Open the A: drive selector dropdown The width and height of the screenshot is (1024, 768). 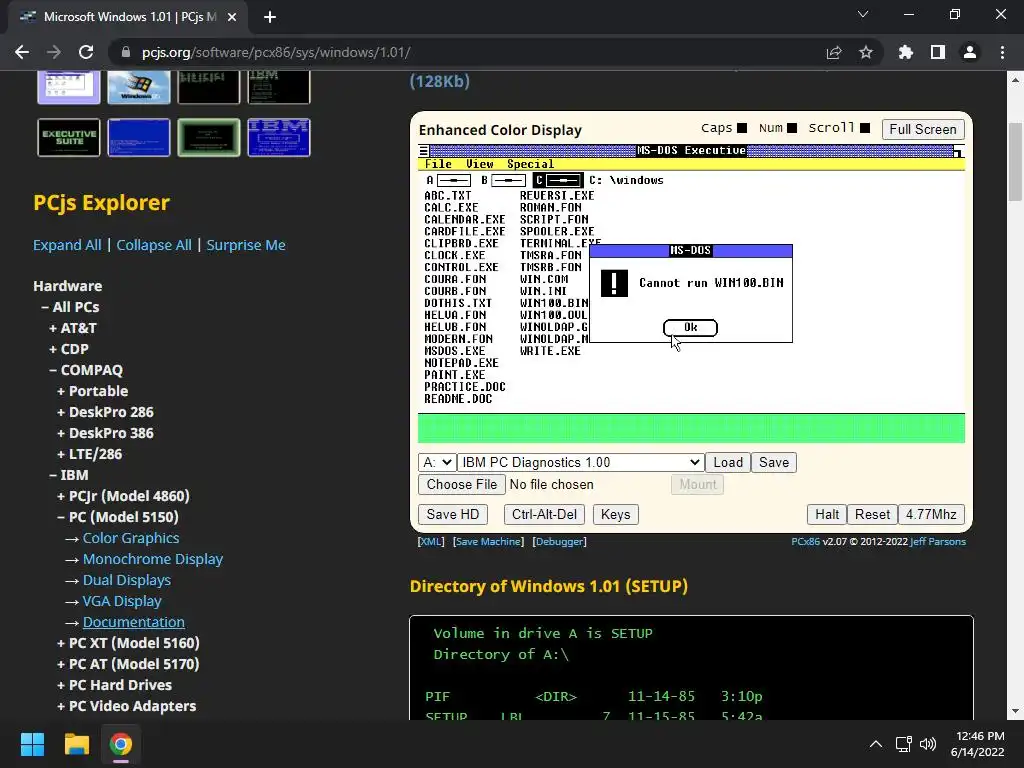(x=437, y=462)
